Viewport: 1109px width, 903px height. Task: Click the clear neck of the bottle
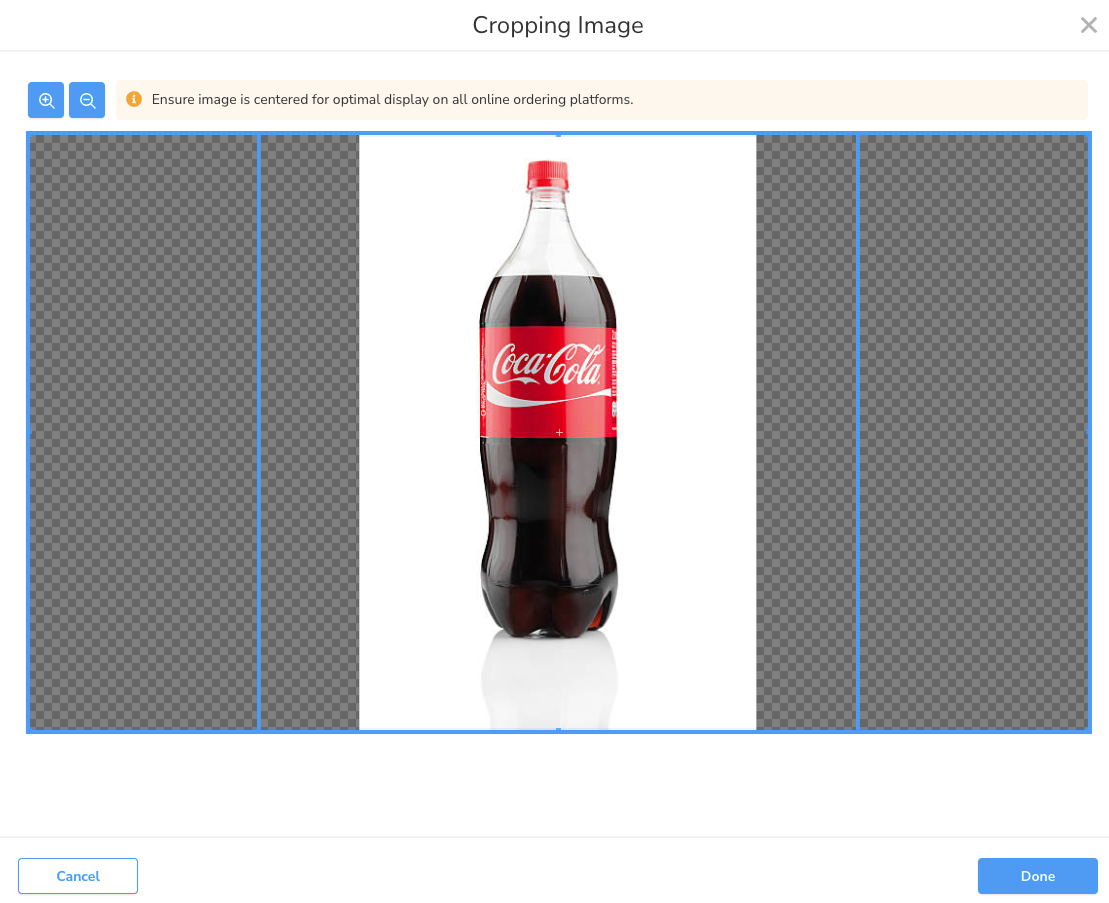tap(545, 230)
